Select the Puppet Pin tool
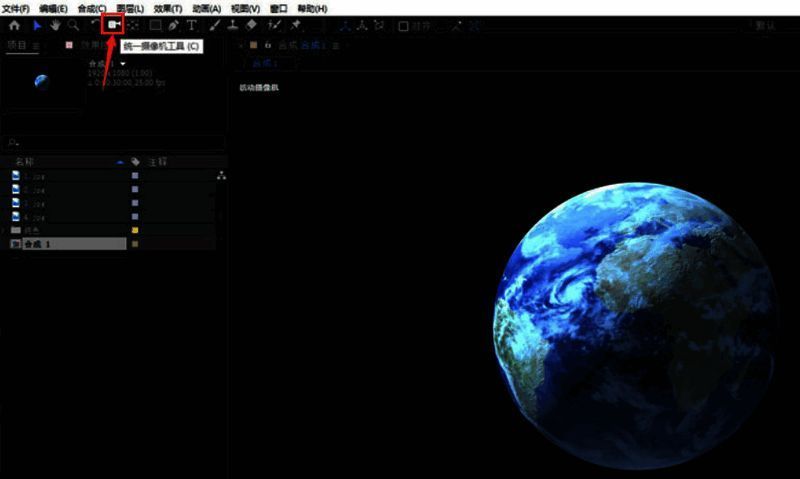Viewport: 800px width, 479px height. 296,25
